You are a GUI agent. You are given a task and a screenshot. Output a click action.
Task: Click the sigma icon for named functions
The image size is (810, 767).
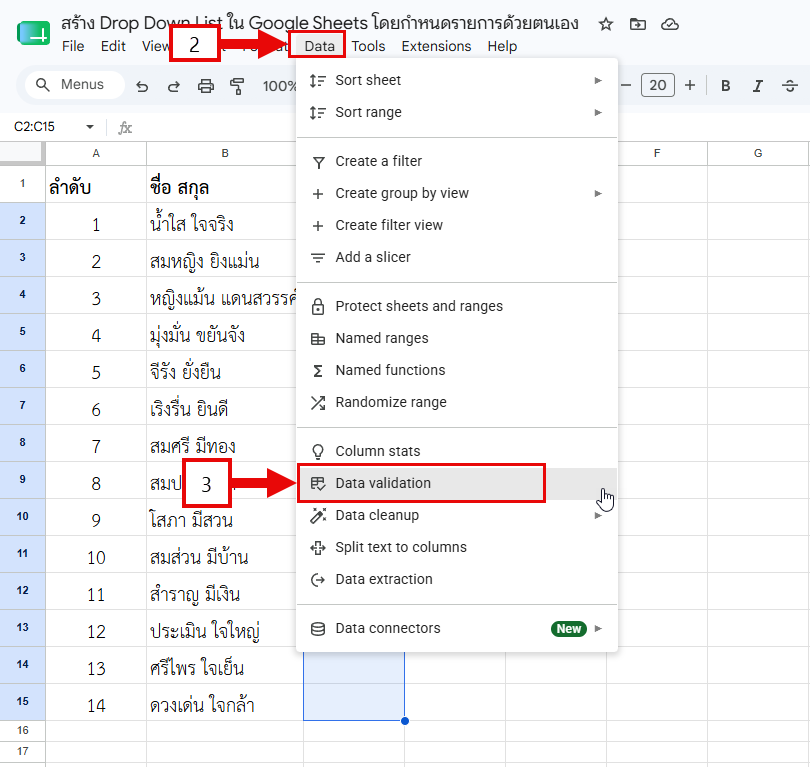tap(318, 371)
